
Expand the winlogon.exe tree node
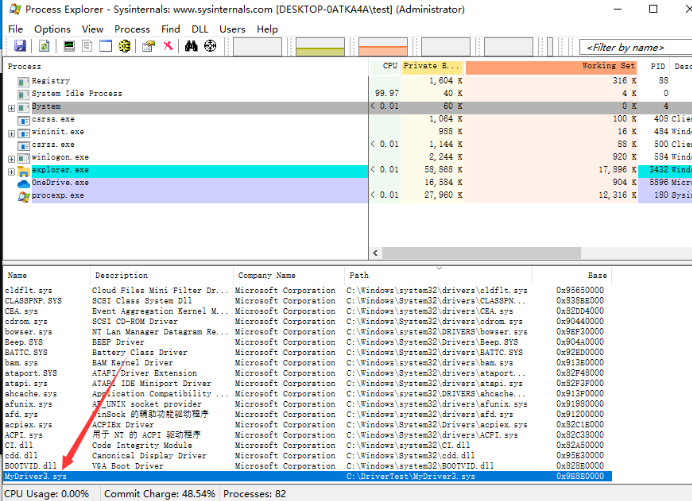[11, 159]
